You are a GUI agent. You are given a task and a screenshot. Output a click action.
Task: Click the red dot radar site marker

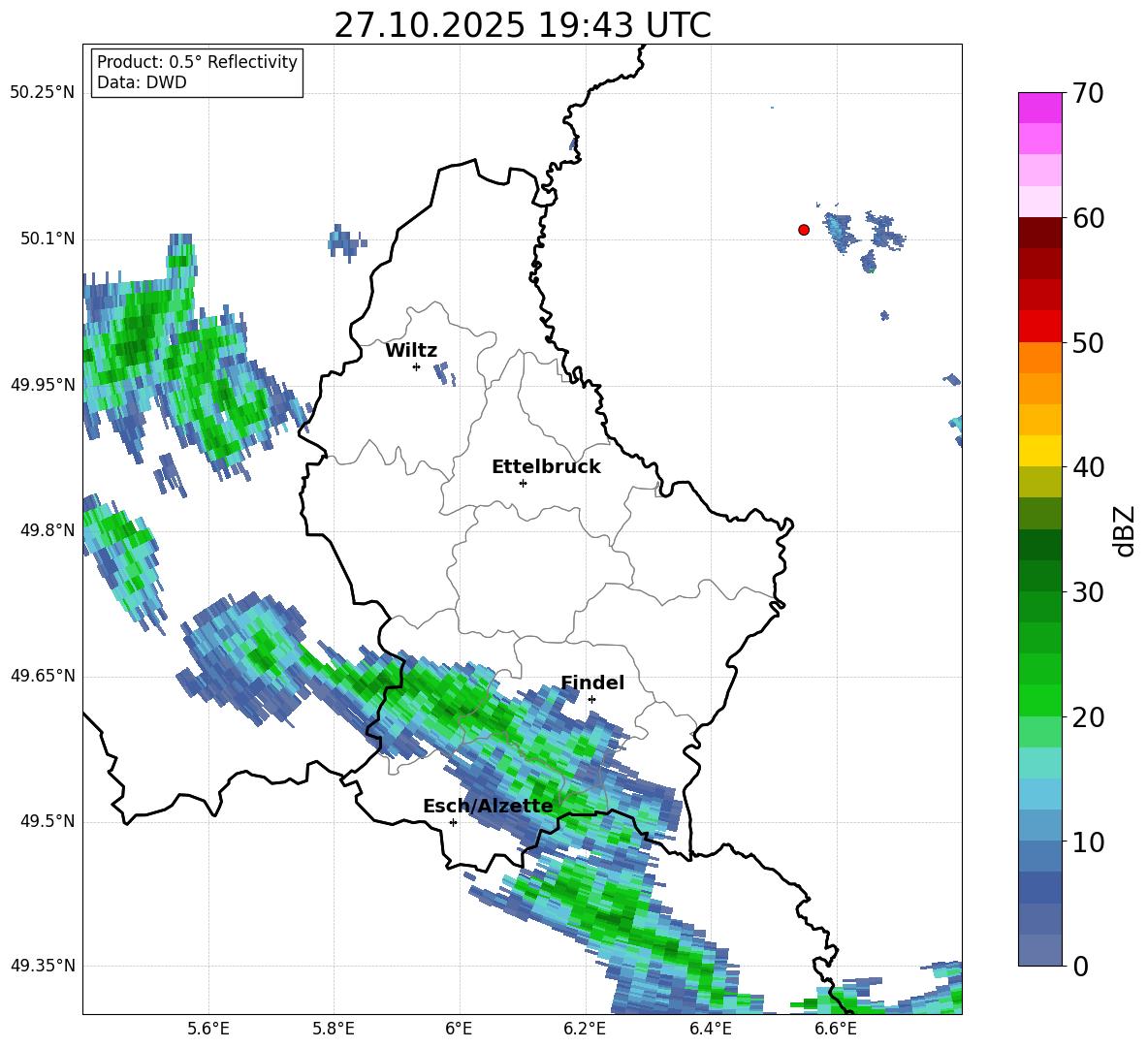(x=804, y=230)
